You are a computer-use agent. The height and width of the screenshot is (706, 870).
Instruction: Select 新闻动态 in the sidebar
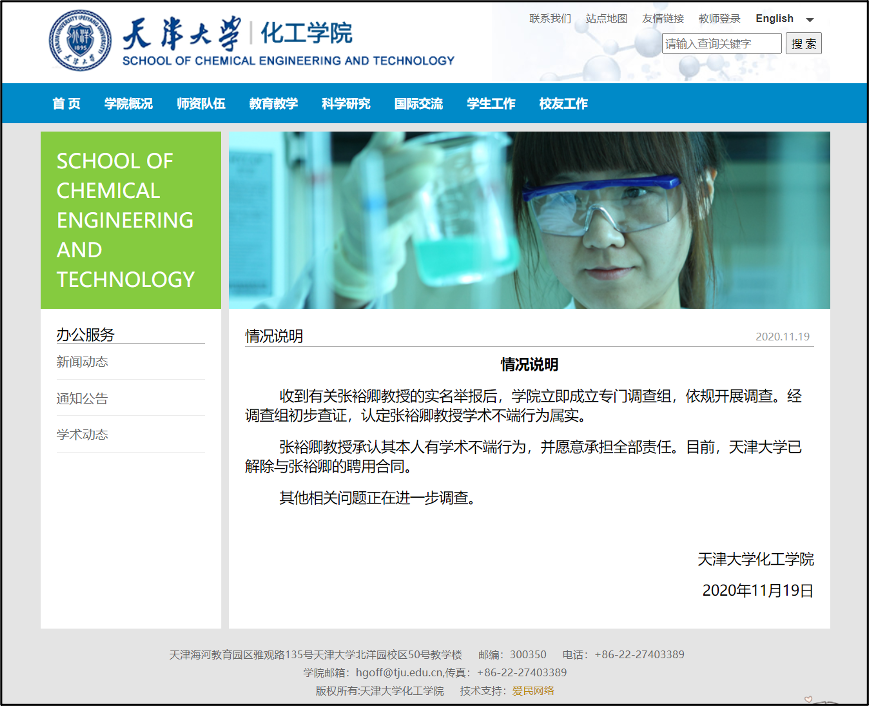(x=82, y=362)
